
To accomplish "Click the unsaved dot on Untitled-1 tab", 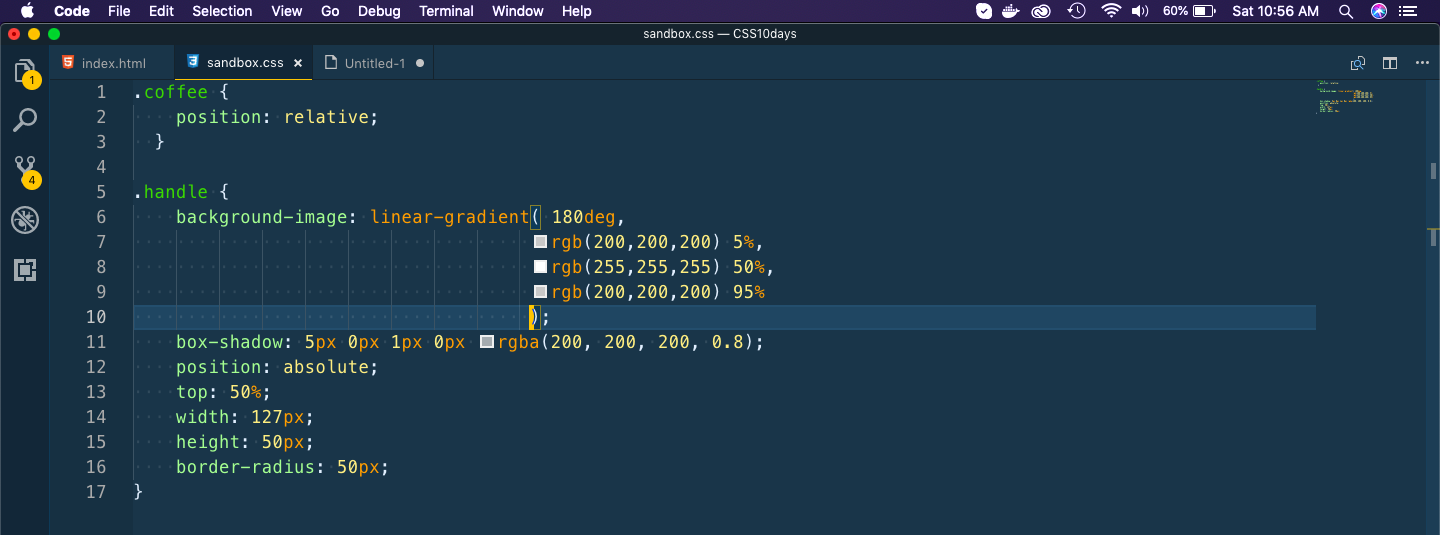I will (x=420, y=63).
